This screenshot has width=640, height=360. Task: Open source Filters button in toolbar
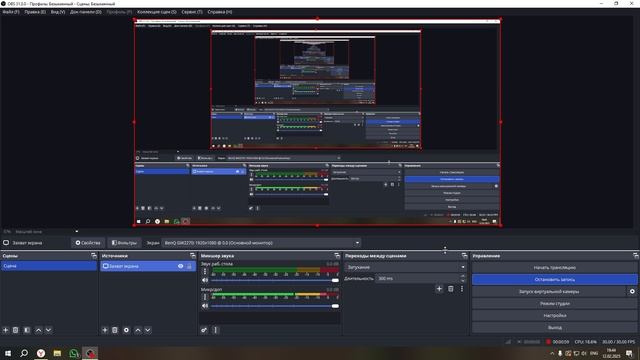pyautogui.click(x=124, y=243)
